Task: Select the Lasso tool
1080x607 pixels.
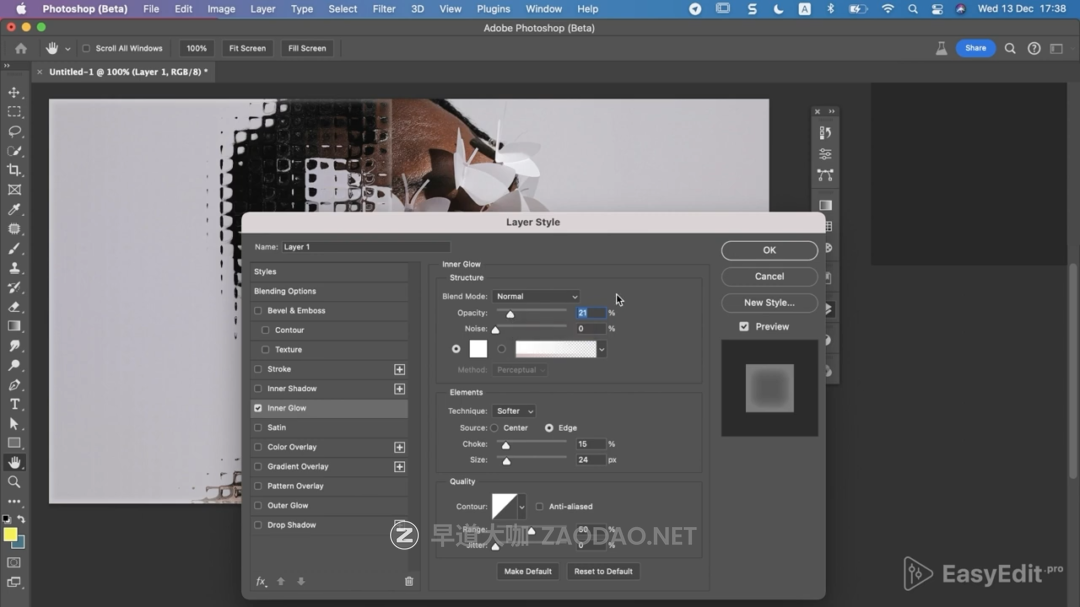Action: pos(14,131)
